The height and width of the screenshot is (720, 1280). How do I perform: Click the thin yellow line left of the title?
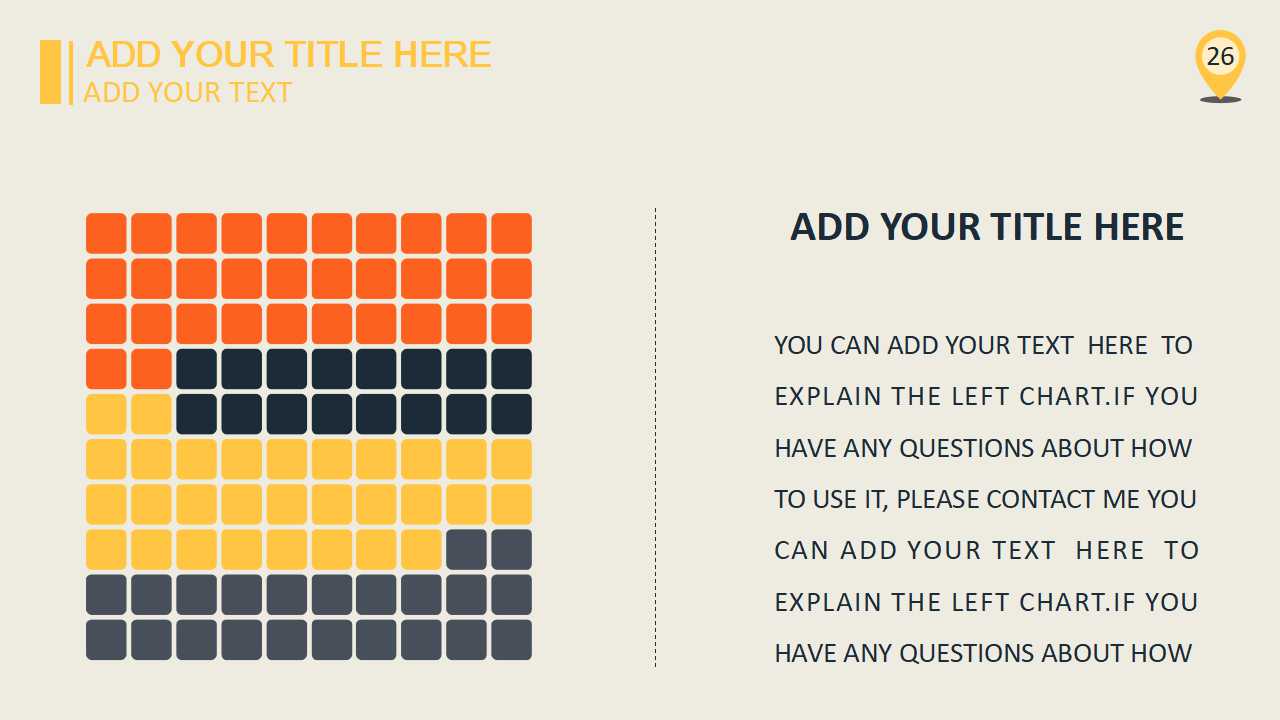(x=71, y=72)
